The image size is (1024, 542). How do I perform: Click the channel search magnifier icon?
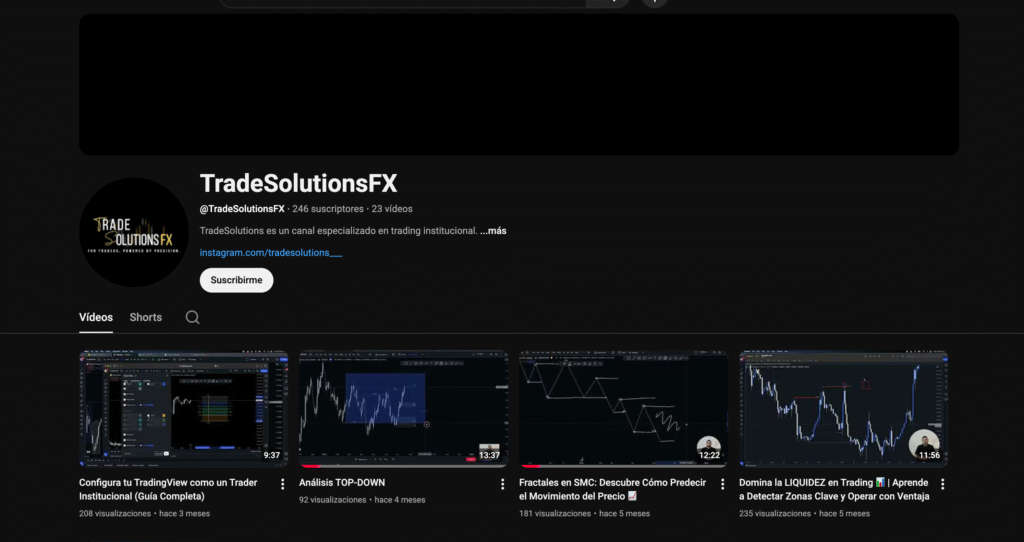point(193,317)
